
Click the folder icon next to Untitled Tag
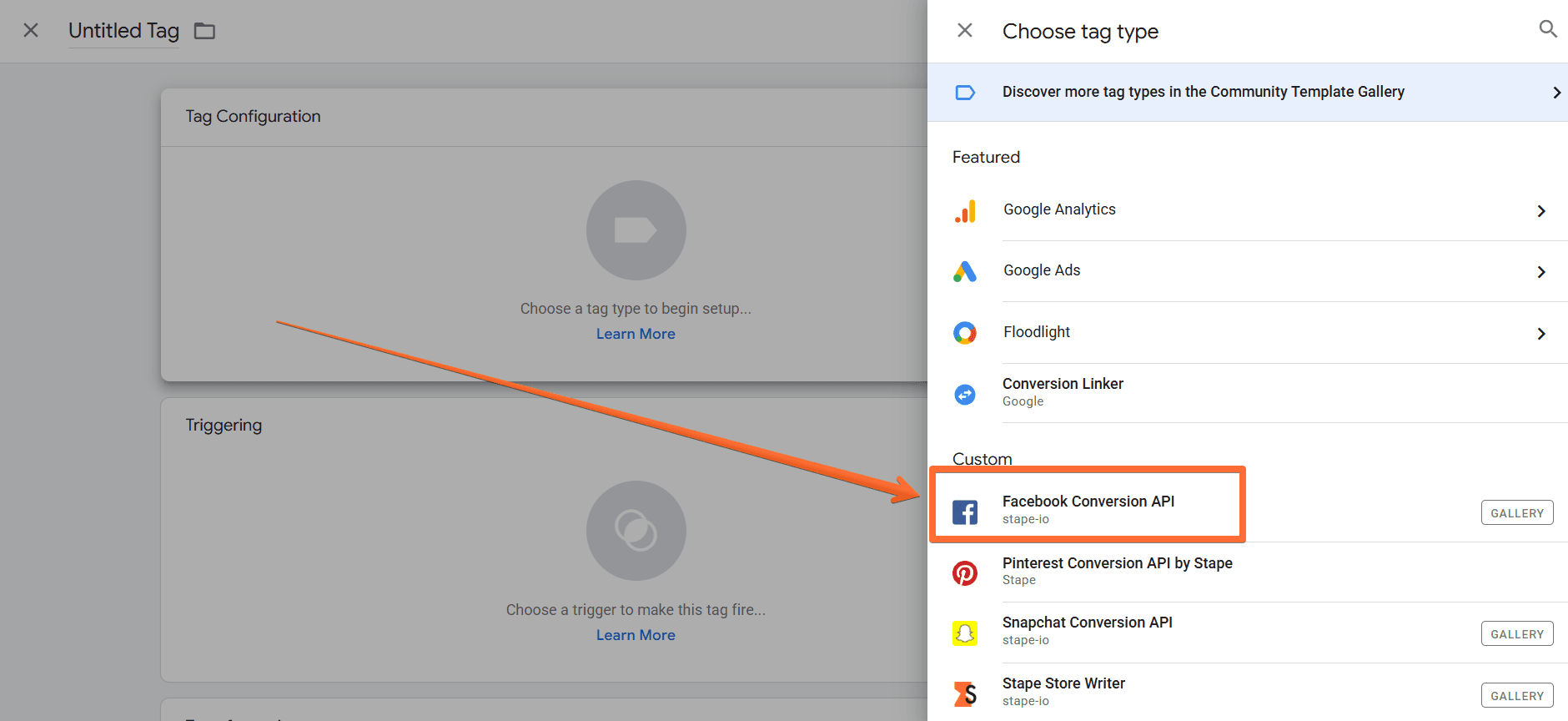[x=204, y=32]
